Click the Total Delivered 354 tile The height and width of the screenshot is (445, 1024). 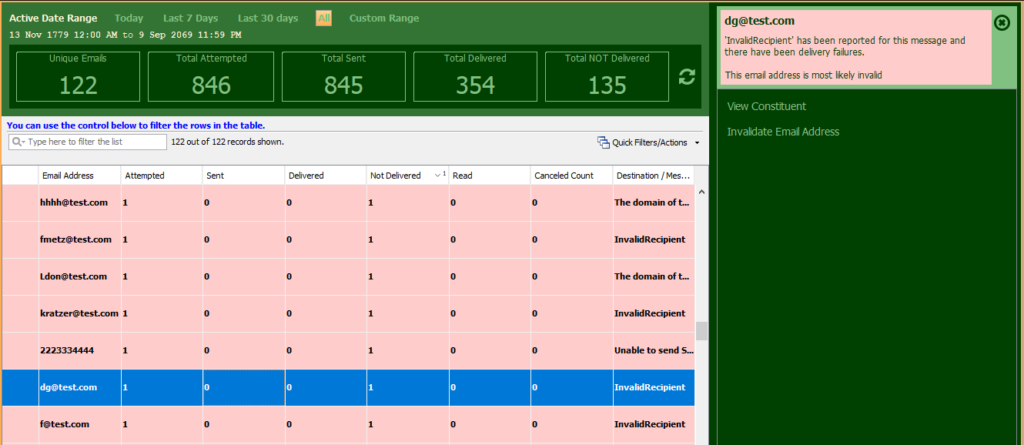[475, 76]
